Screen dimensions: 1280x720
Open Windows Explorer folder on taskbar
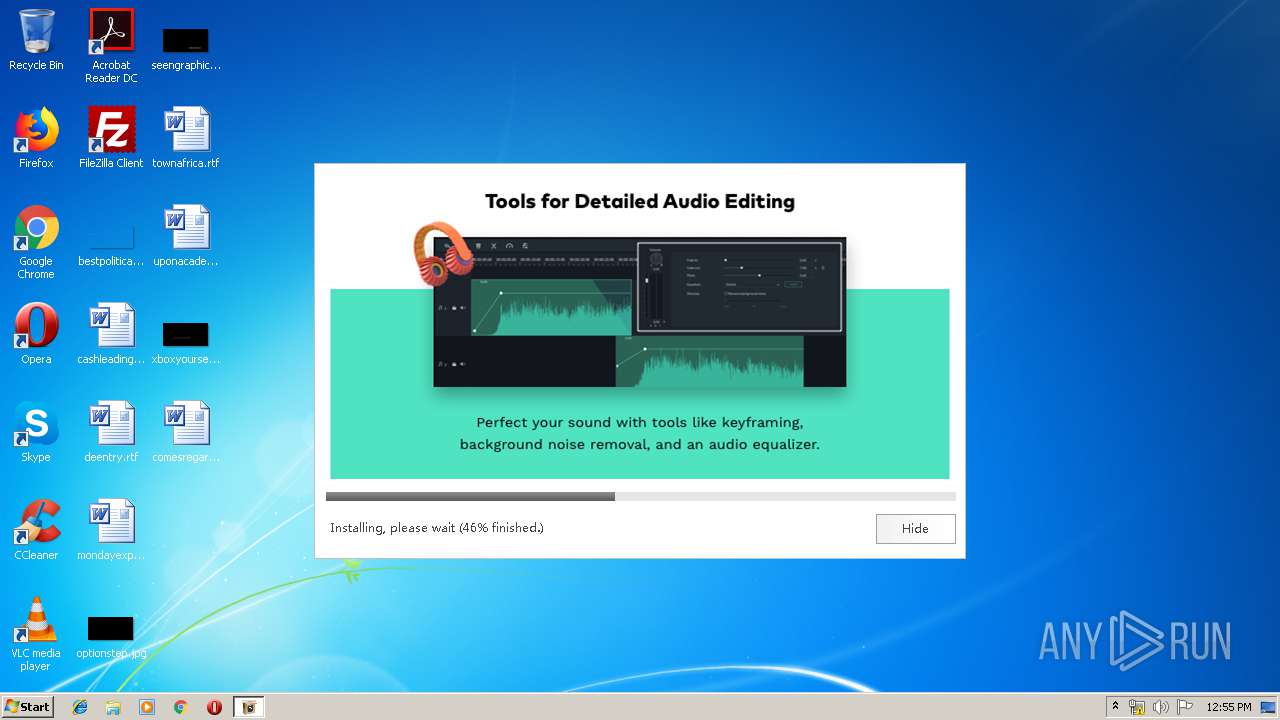tap(113, 707)
